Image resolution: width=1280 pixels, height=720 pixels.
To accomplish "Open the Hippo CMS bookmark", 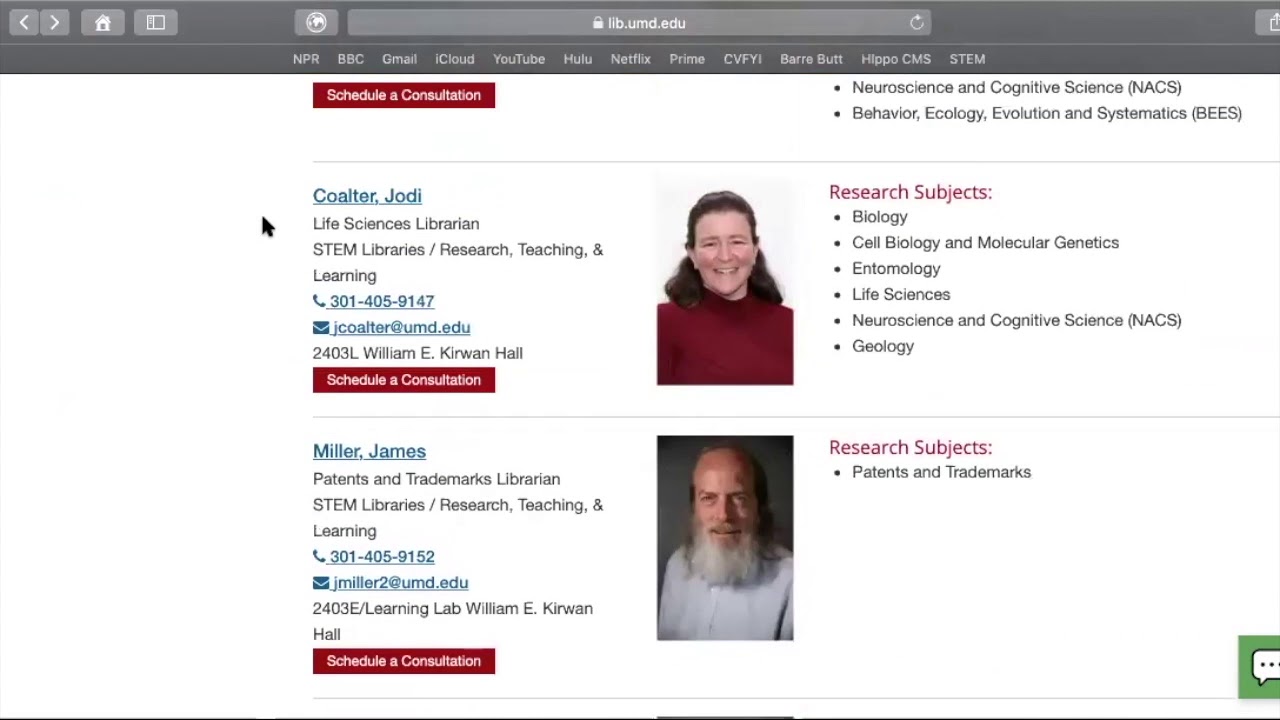I will (896, 59).
